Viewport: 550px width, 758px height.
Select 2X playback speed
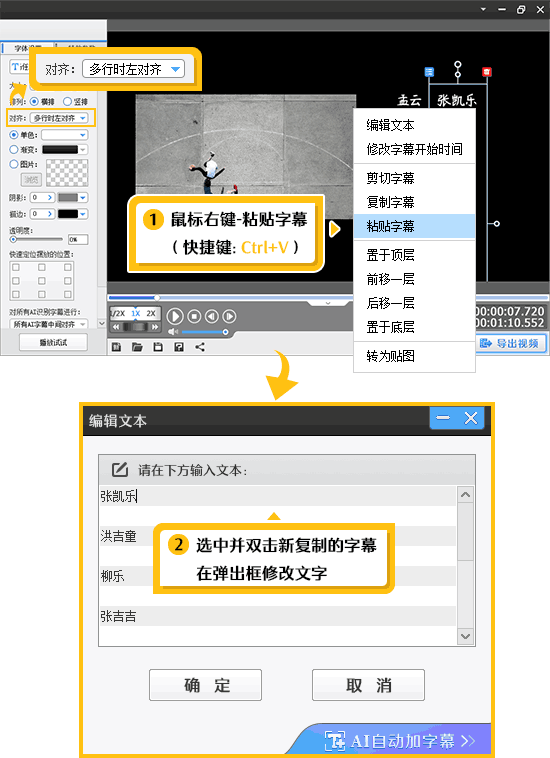(x=151, y=313)
